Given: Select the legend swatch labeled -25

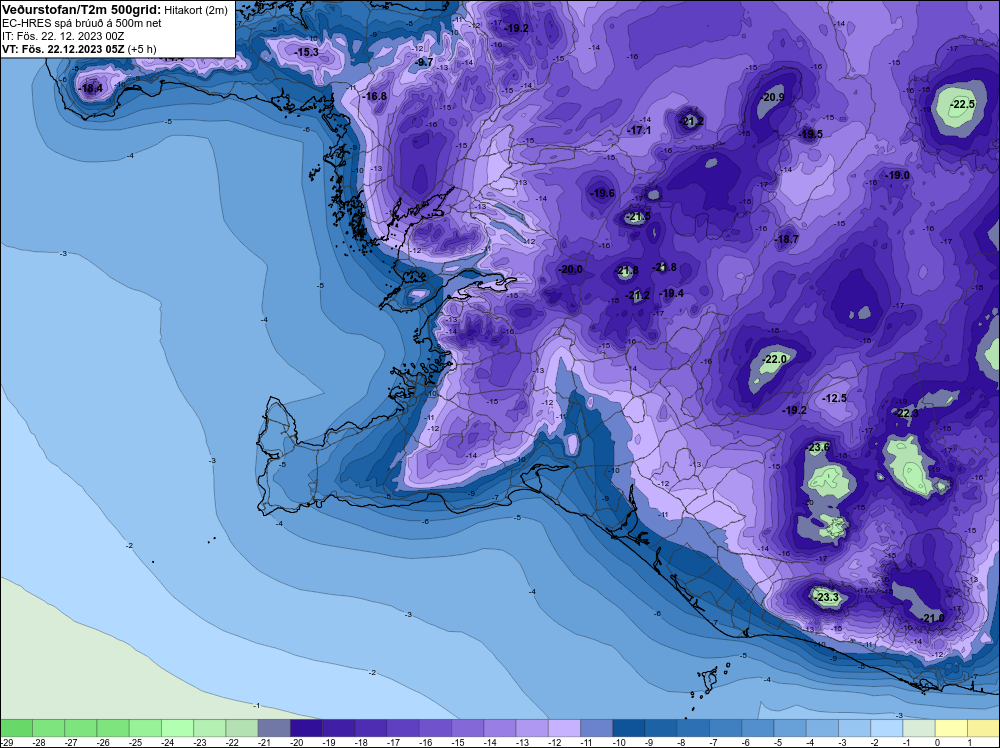Looking at the screenshot, I should point(145,728).
